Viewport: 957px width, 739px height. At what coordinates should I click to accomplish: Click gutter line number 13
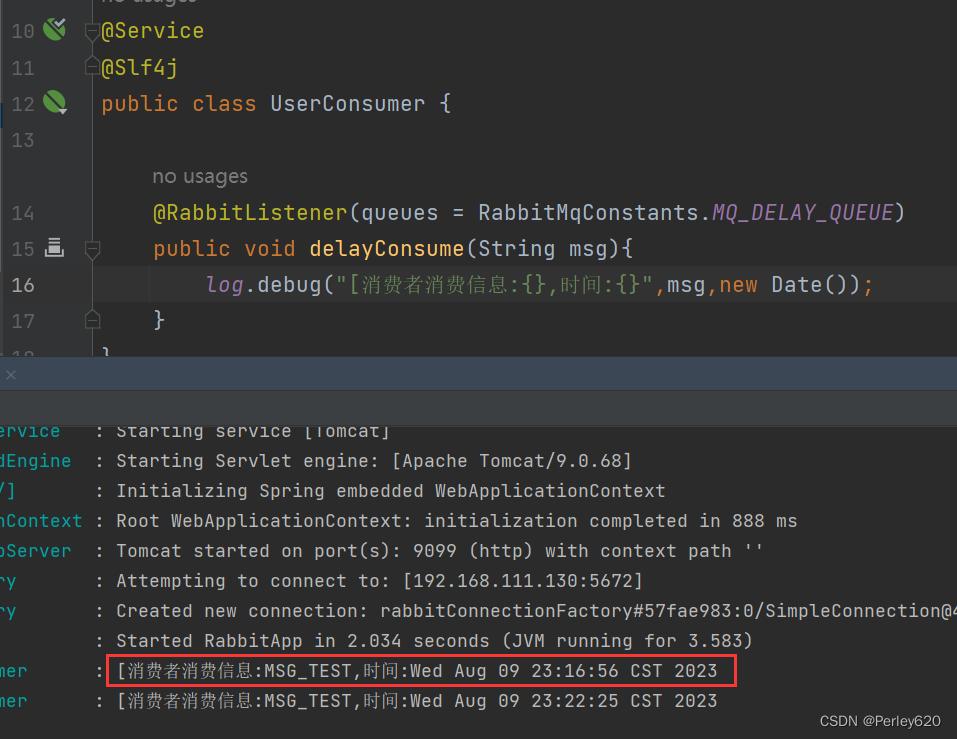23,140
